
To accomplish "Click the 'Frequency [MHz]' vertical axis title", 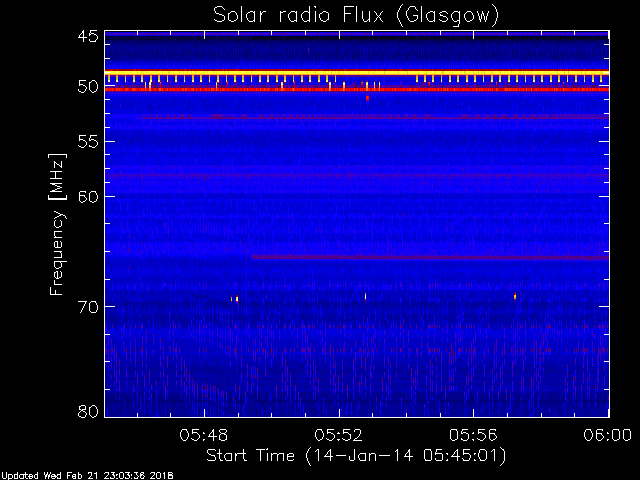I will point(57,224).
